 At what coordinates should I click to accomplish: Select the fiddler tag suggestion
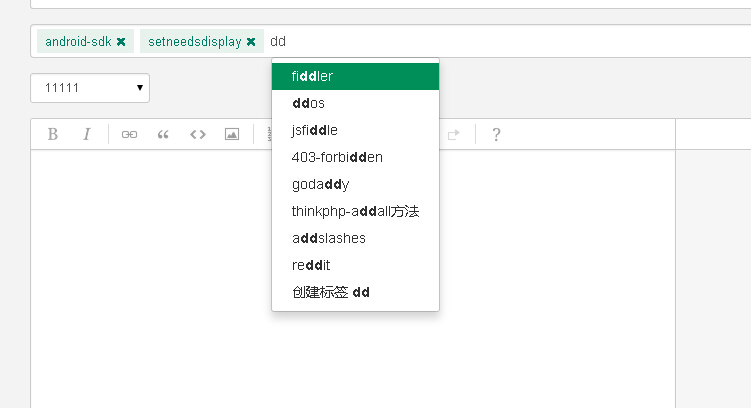pyautogui.click(x=355, y=76)
